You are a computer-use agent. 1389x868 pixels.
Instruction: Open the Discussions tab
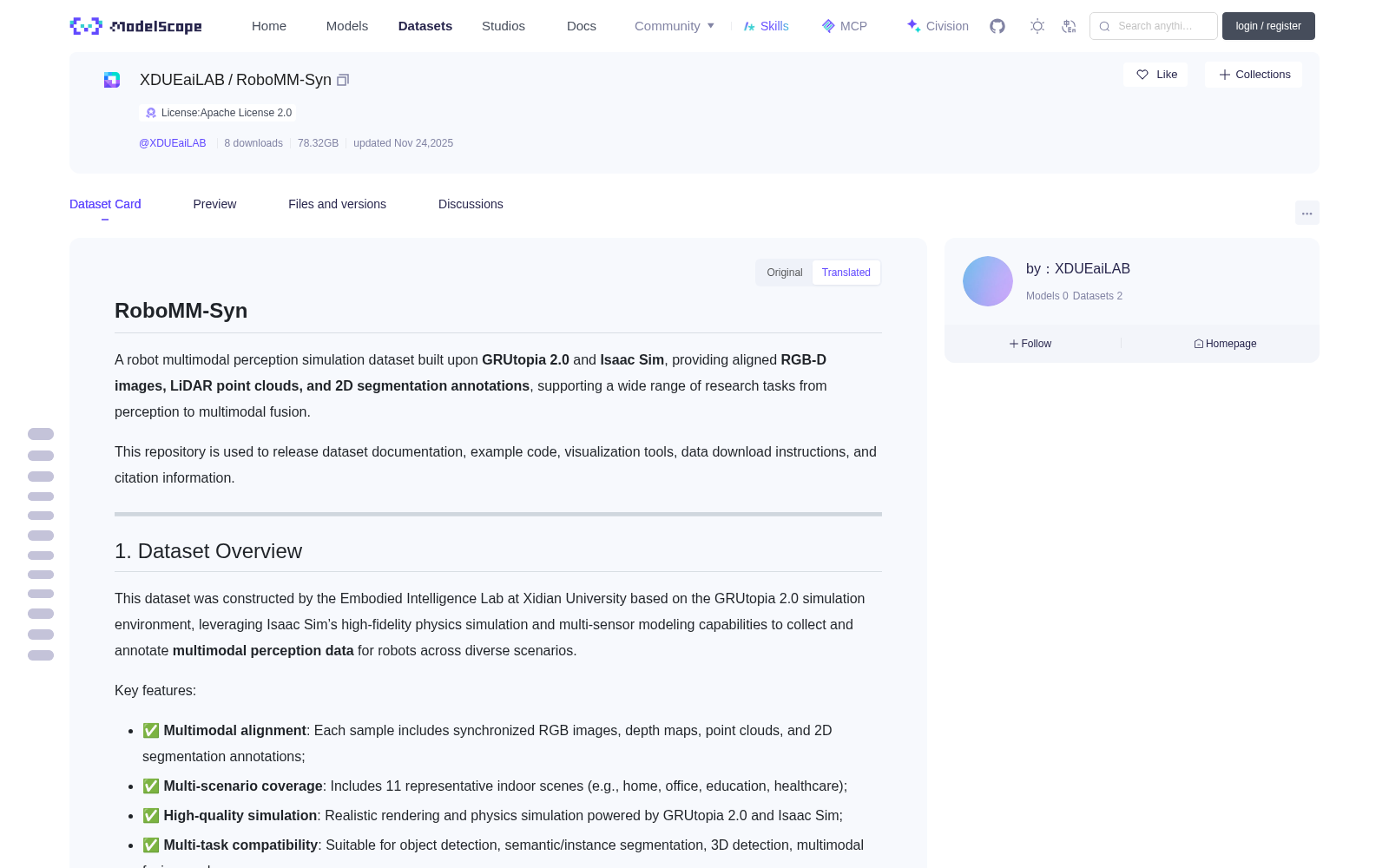pos(471,204)
